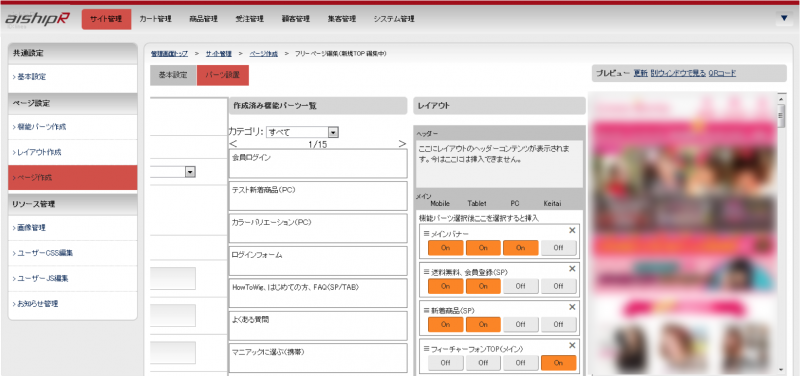The image size is (800, 376).
Task: Toggle フィーチャーフォンTOP(メイン) PC switch
Action: pos(520,363)
